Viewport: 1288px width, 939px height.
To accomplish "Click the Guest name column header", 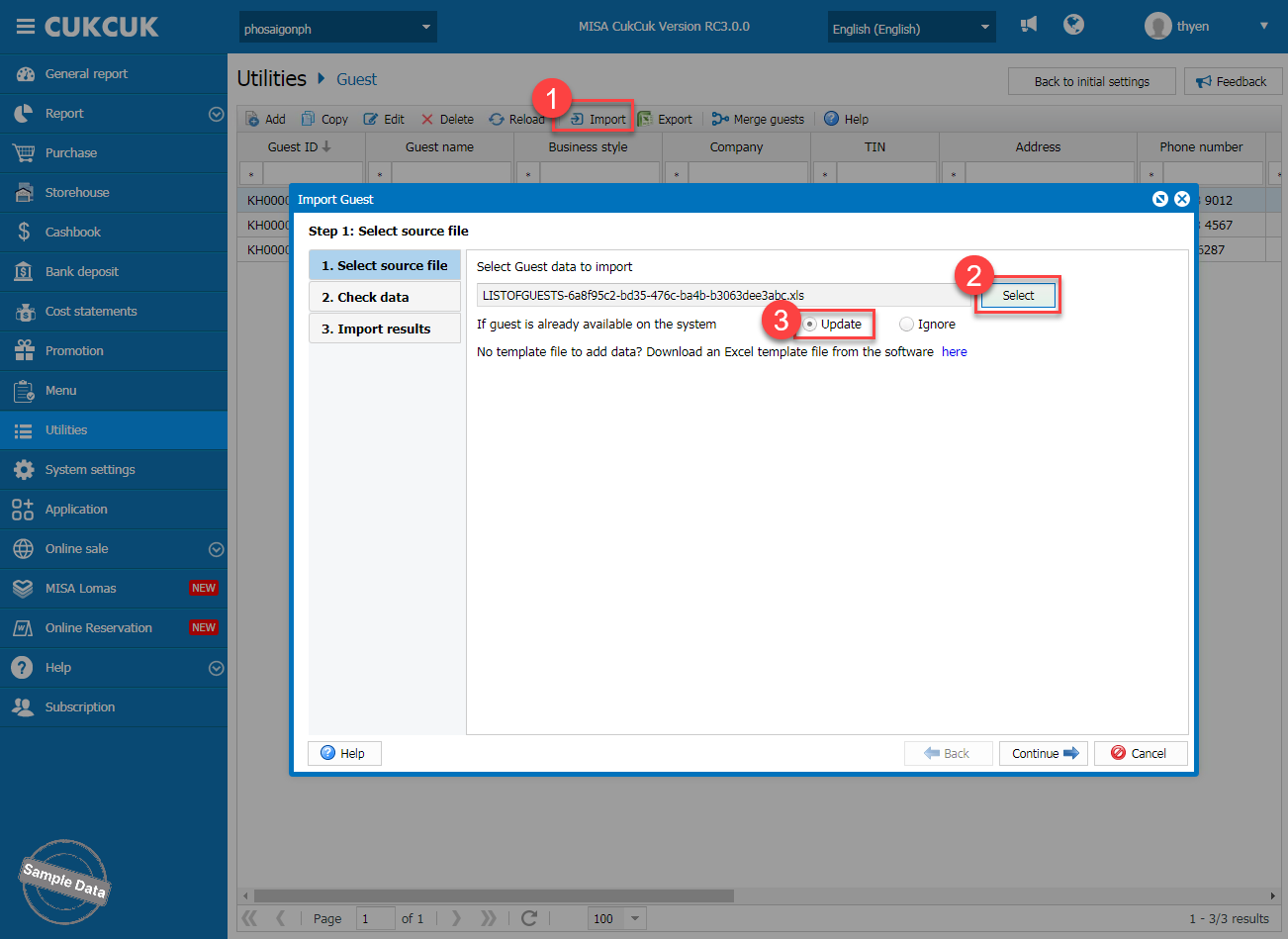I will point(439,146).
